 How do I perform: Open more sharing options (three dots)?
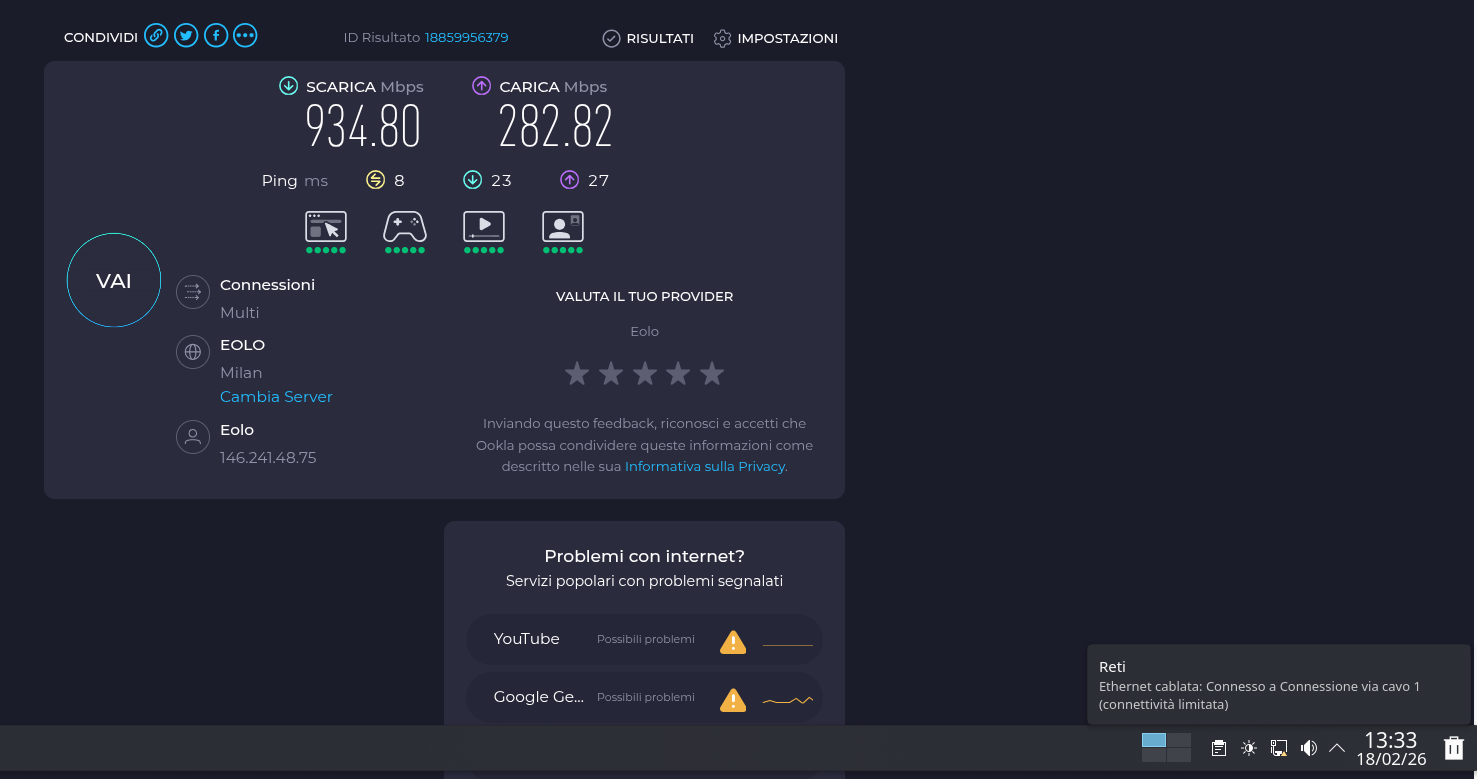[245, 36]
